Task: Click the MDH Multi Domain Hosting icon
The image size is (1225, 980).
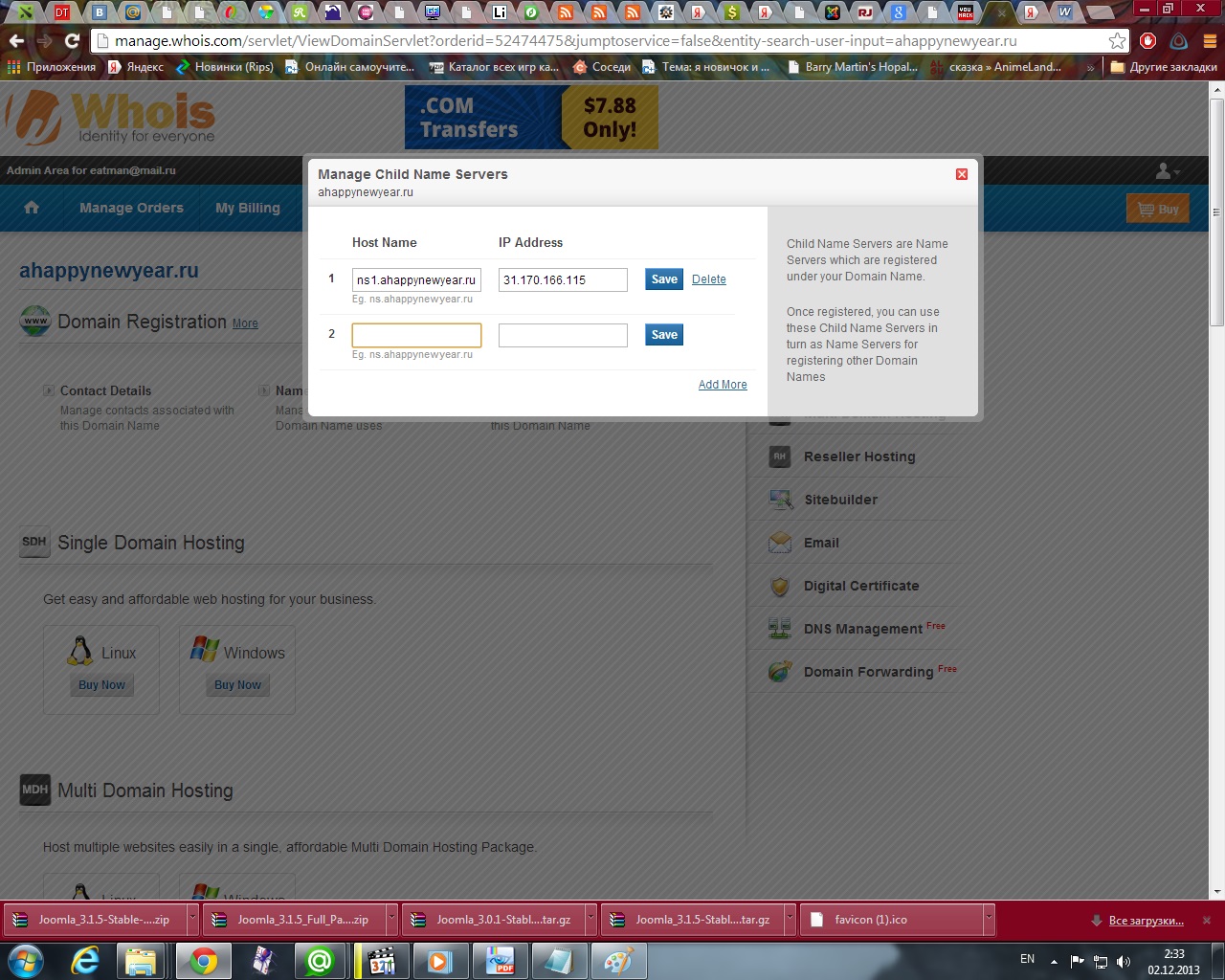Action: [35, 790]
